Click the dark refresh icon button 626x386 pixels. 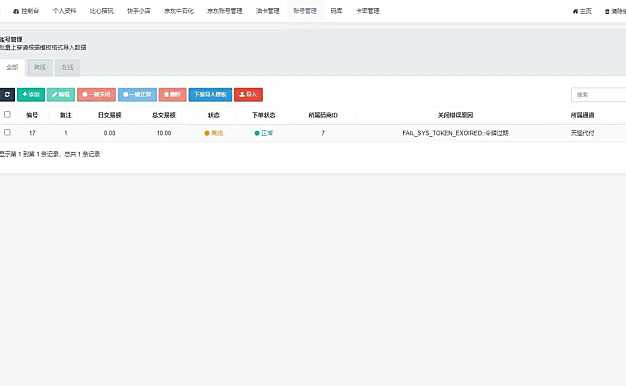(7, 95)
